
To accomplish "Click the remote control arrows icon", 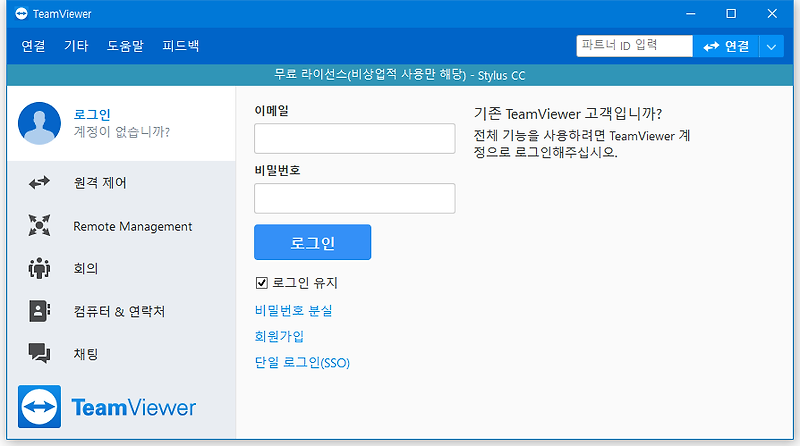I will 39,183.
